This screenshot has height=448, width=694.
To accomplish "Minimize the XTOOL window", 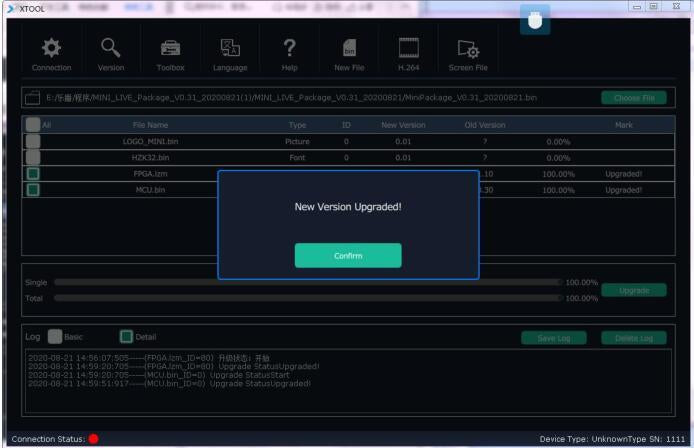I will 637,7.
